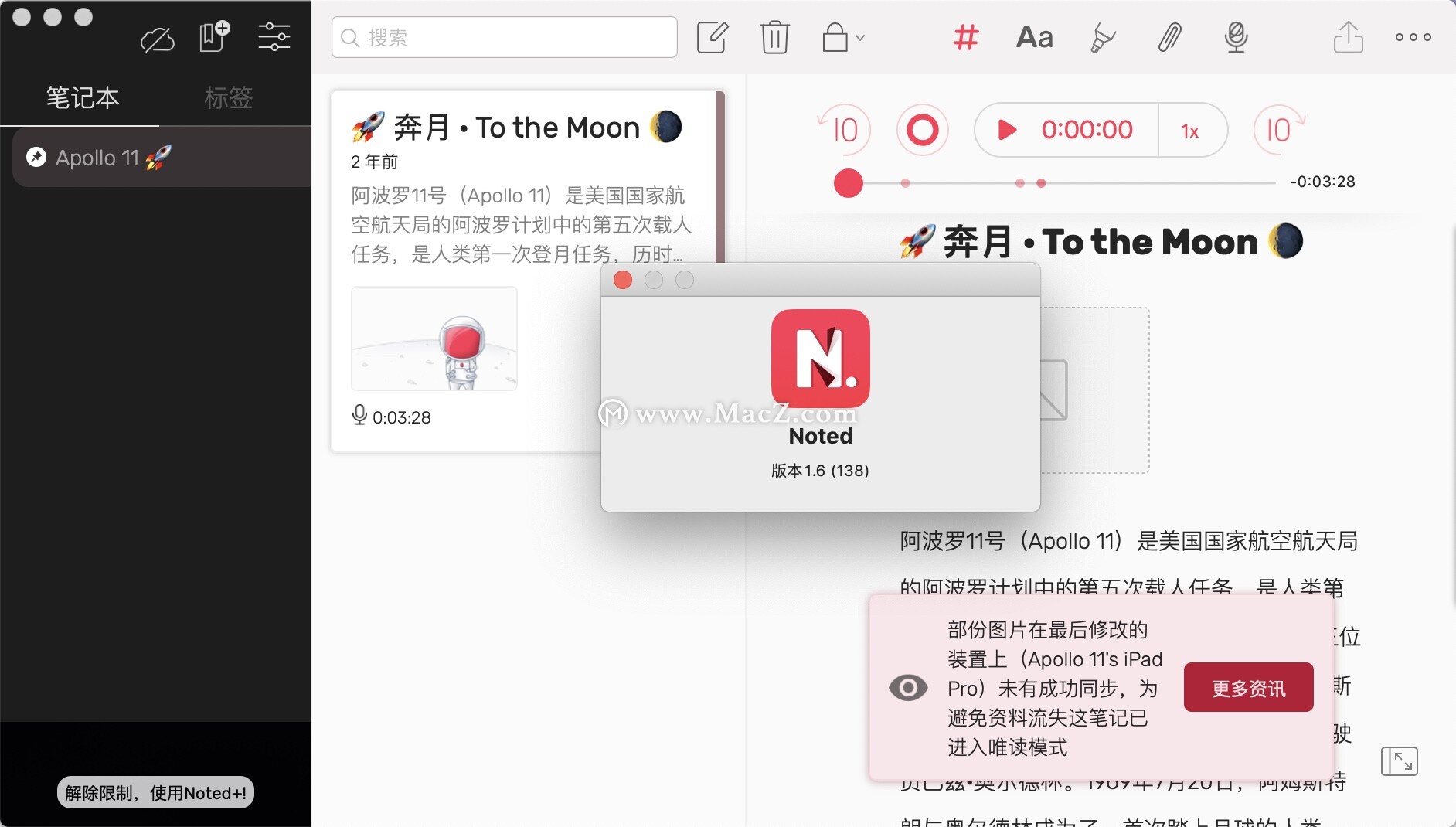The height and width of the screenshot is (827, 1456).
Task: Rewind audio by 10 seconds
Action: coord(843,130)
